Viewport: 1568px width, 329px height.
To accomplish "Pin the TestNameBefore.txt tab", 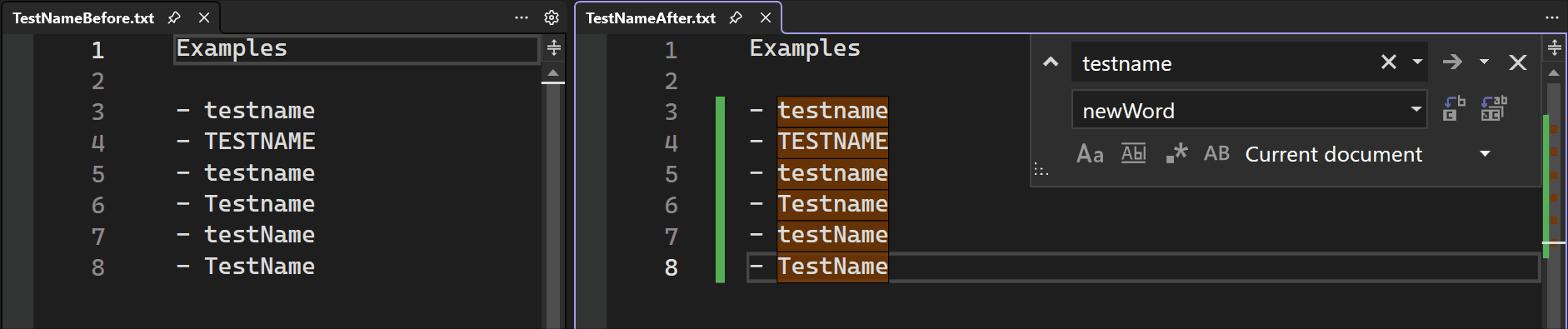I will (174, 17).
